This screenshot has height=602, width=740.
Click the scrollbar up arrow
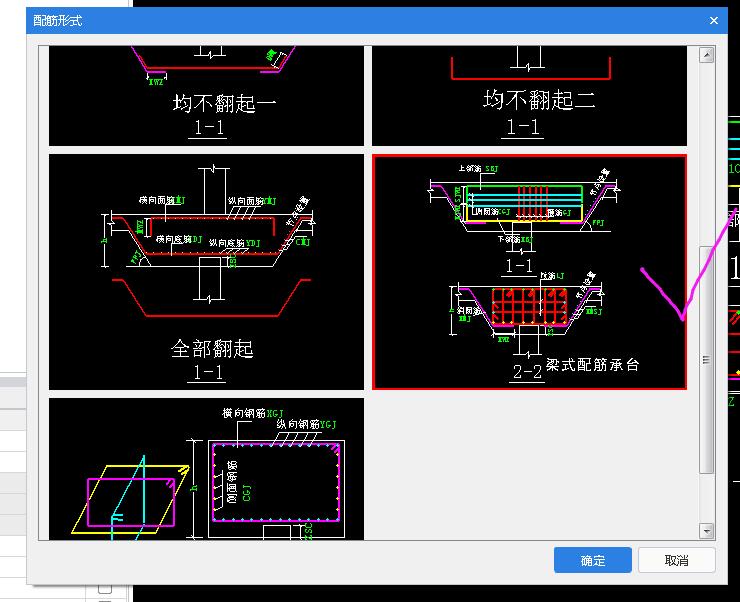tap(706, 55)
